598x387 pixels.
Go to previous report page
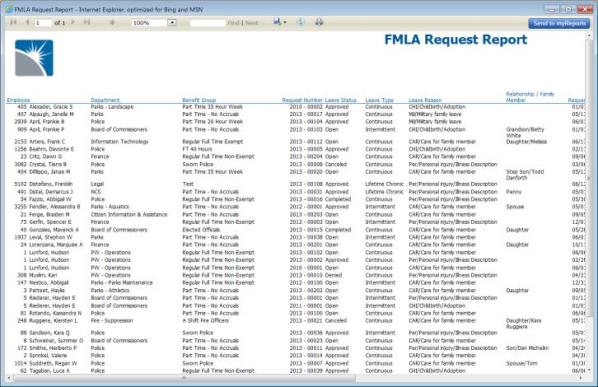[x=27, y=22]
